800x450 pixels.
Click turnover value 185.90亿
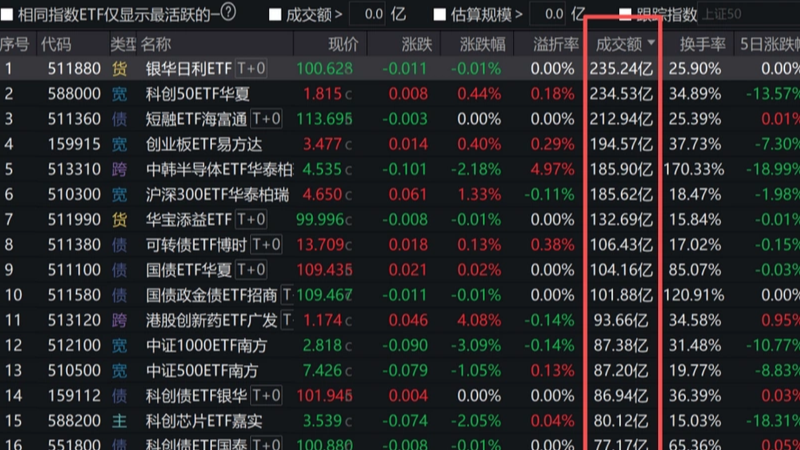pos(621,169)
